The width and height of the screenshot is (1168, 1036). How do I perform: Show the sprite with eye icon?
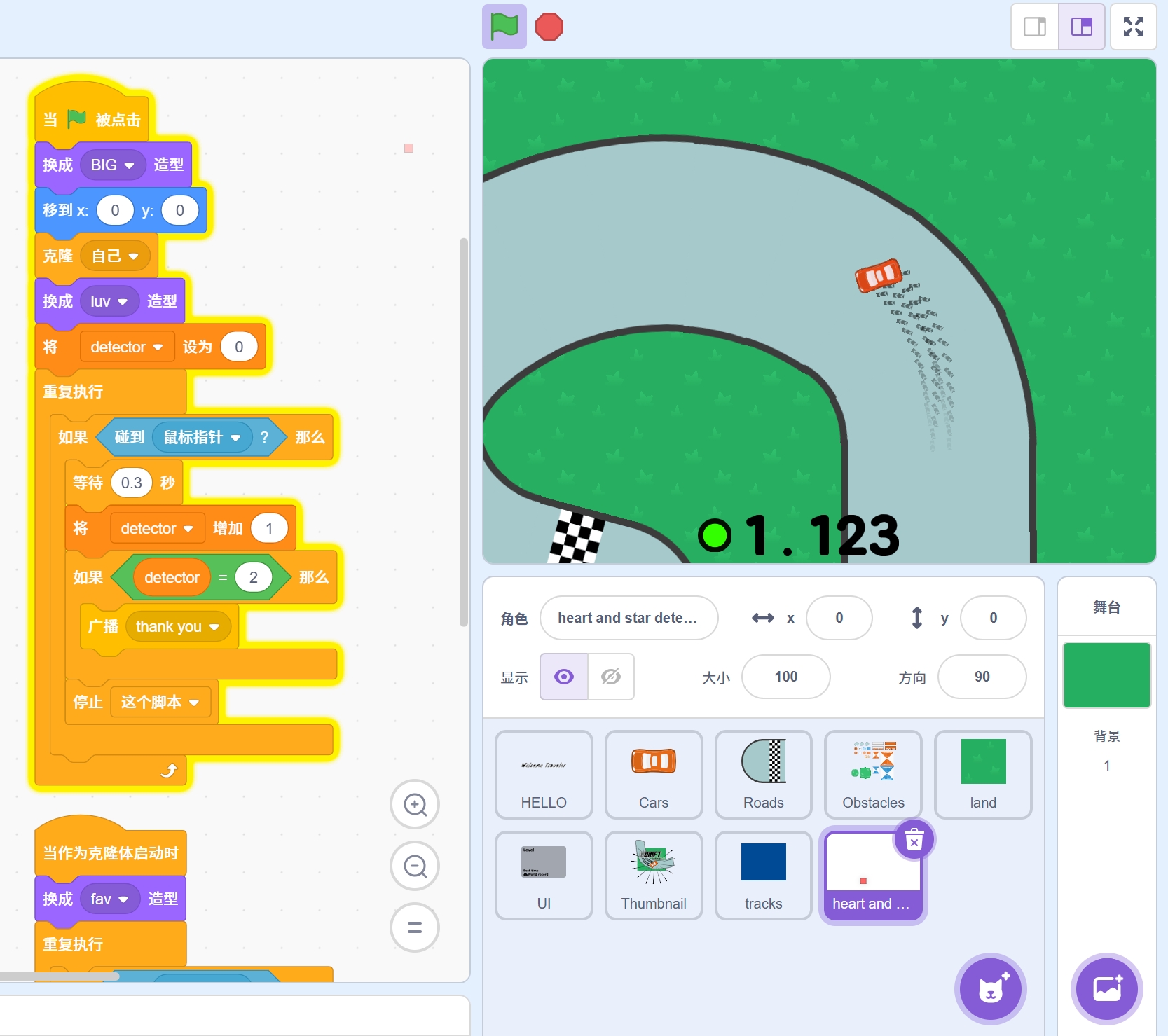(x=564, y=677)
